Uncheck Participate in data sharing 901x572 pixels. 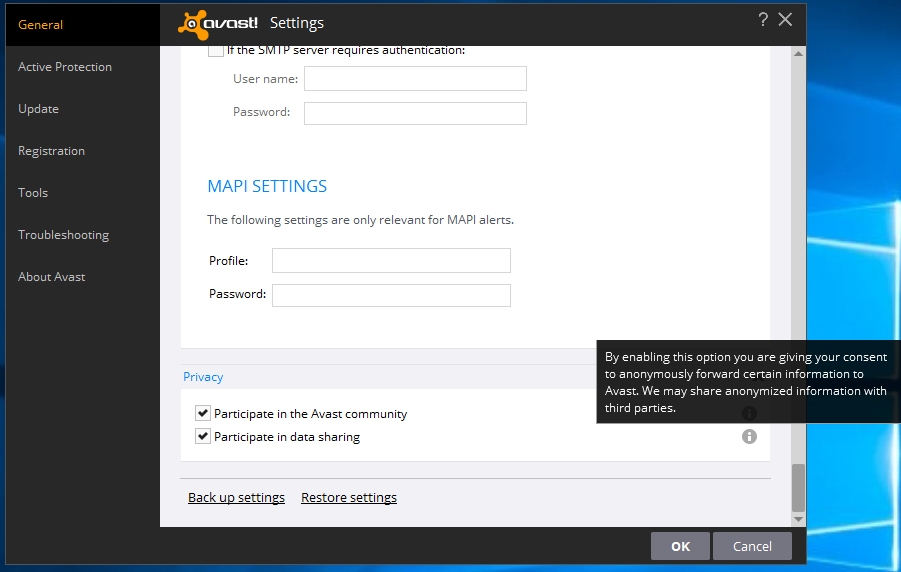click(x=202, y=436)
